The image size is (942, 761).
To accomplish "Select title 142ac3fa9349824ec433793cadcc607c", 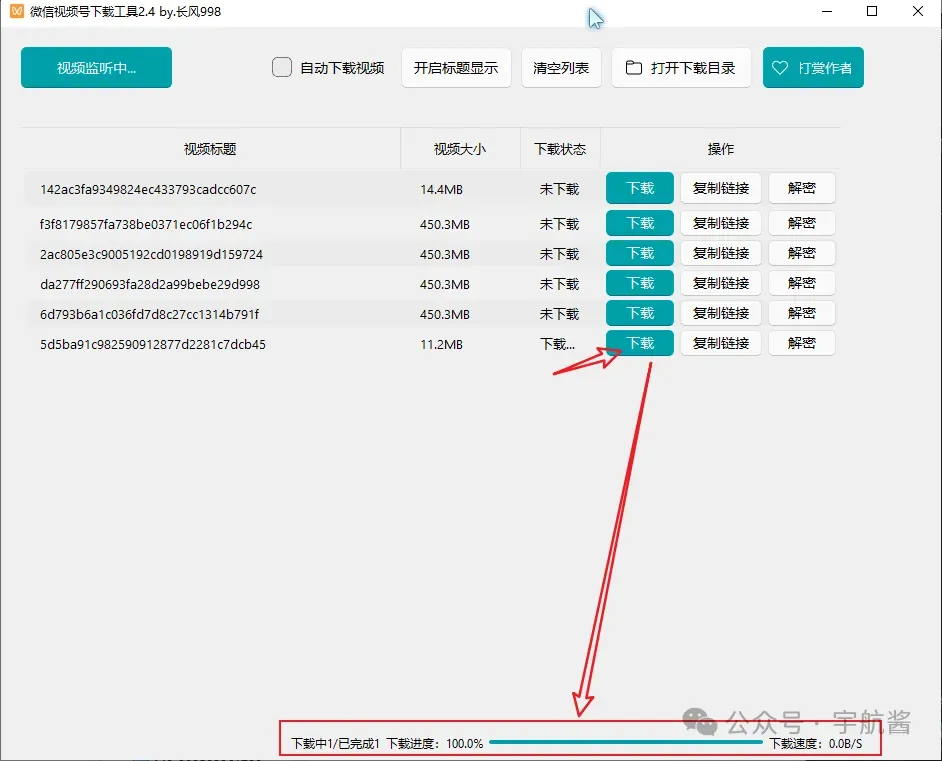I will tap(148, 190).
